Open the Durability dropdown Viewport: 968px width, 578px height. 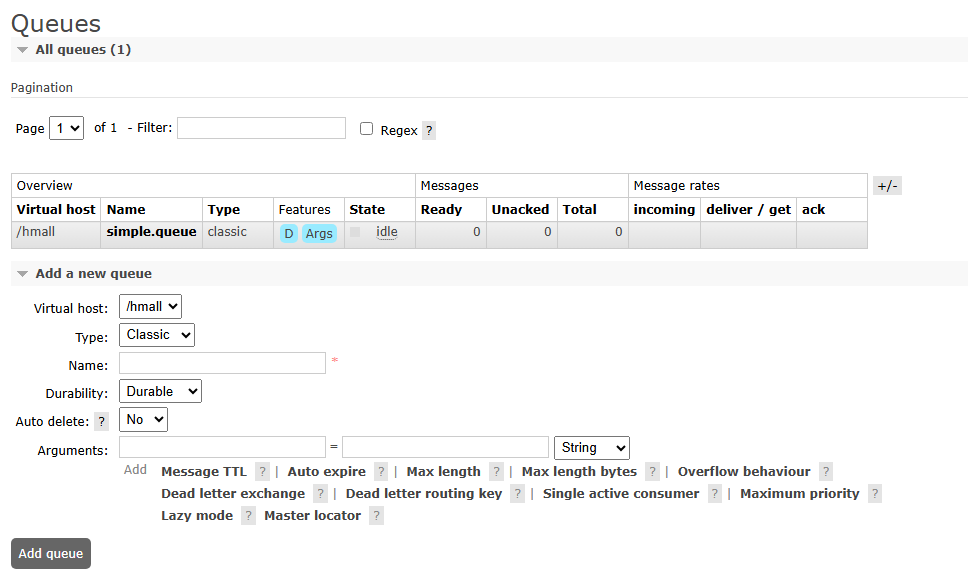(x=161, y=392)
